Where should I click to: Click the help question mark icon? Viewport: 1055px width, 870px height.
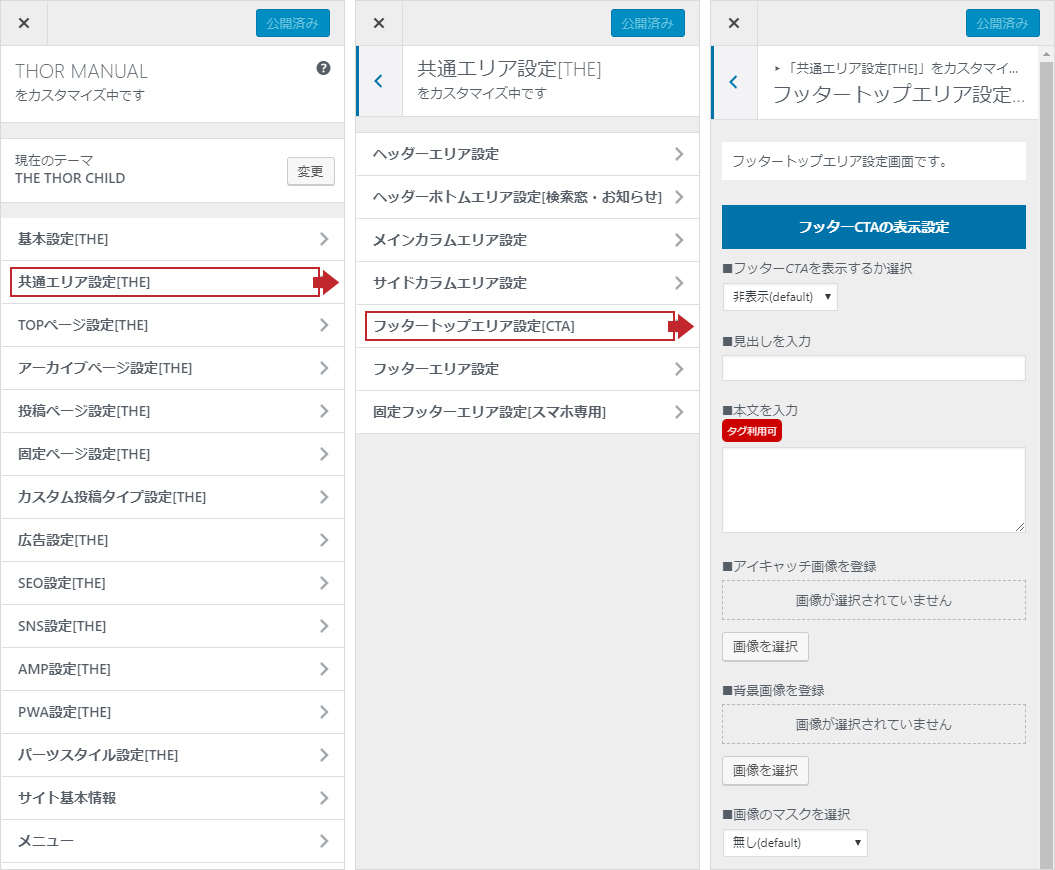pyautogui.click(x=323, y=69)
